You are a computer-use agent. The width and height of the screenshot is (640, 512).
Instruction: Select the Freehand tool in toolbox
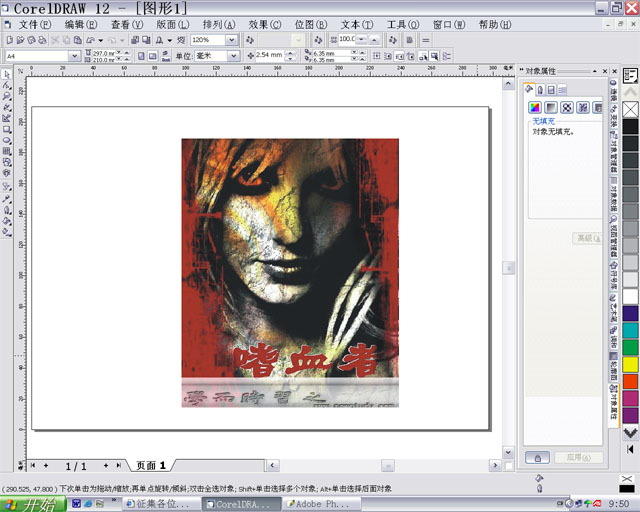coord(7,107)
